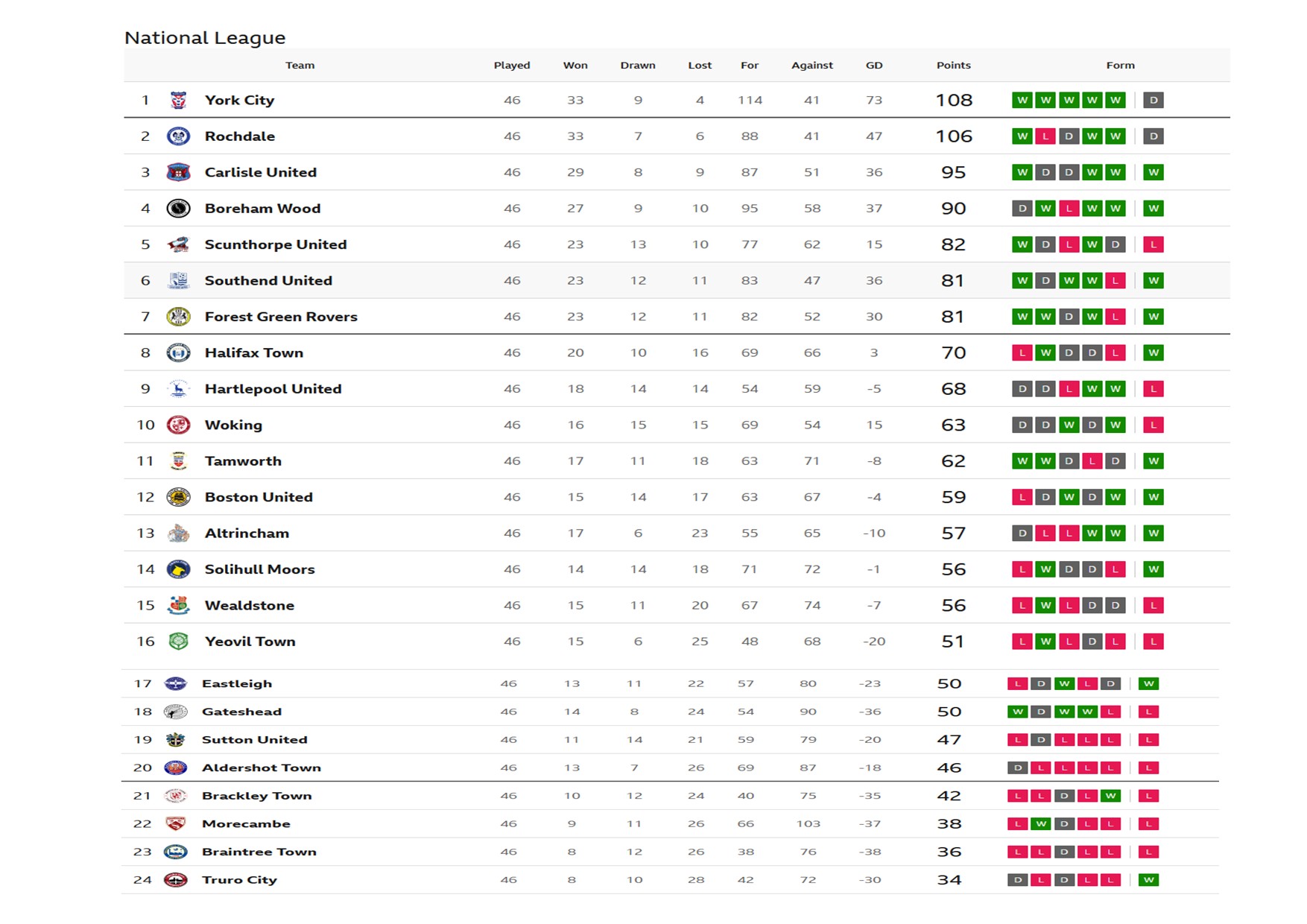The image size is (1307, 924).
Task: Select the Gateshead team name
Action: (241, 712)
